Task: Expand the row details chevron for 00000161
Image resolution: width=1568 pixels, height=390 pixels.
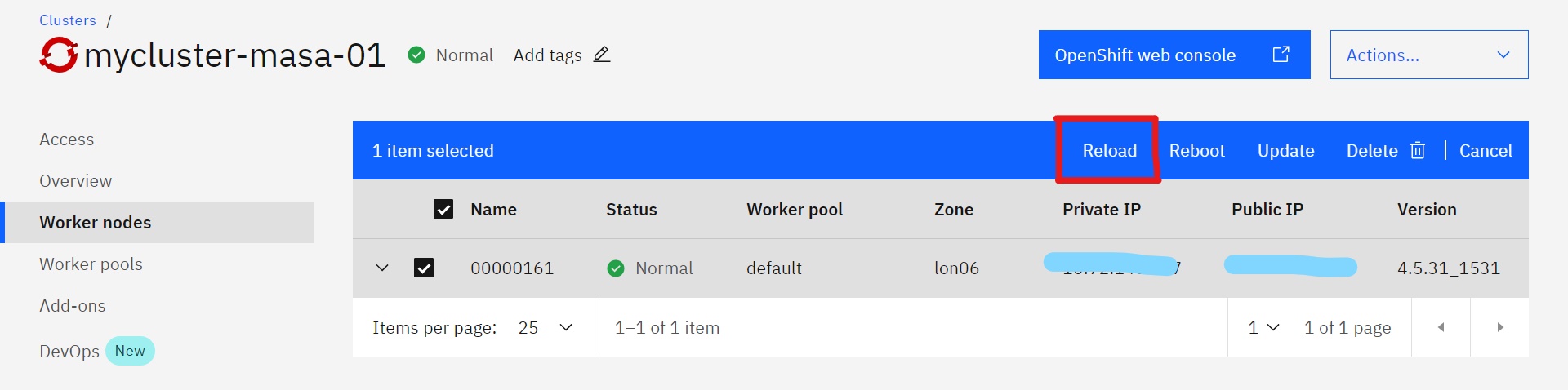Action: pos(382,268)
